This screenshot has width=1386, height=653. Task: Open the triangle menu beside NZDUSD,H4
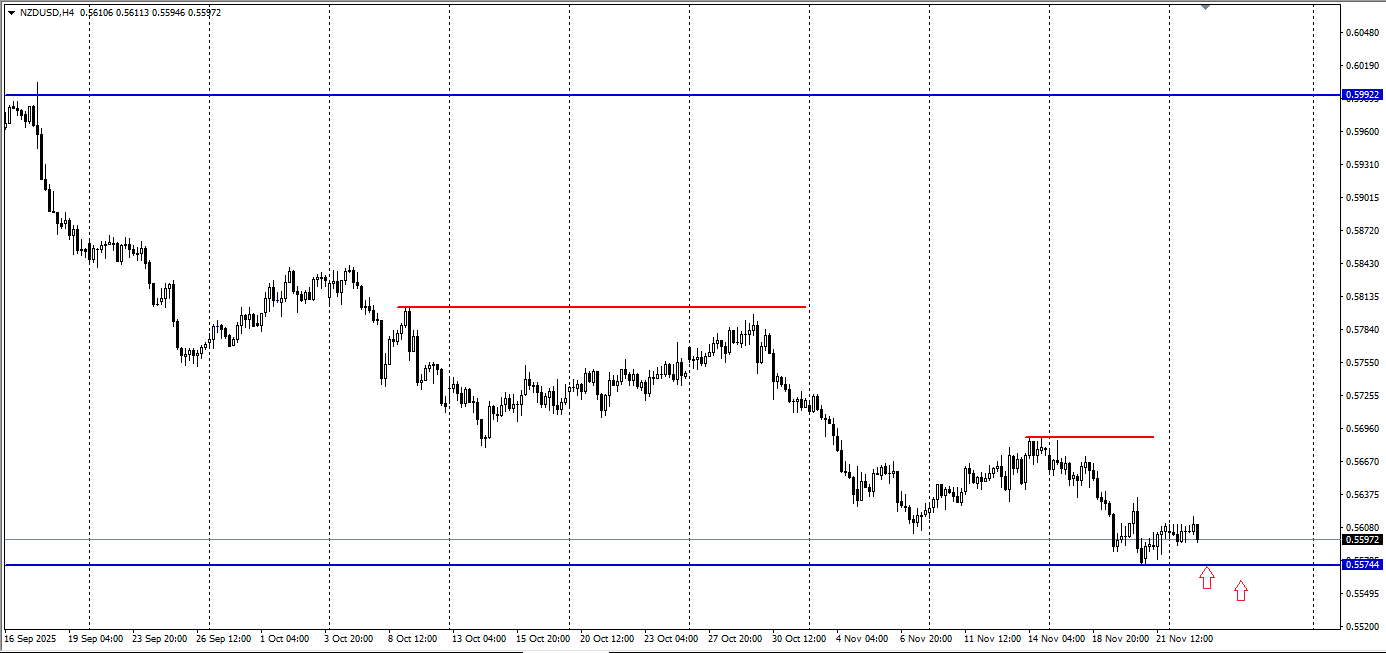[x=11, y=13]
